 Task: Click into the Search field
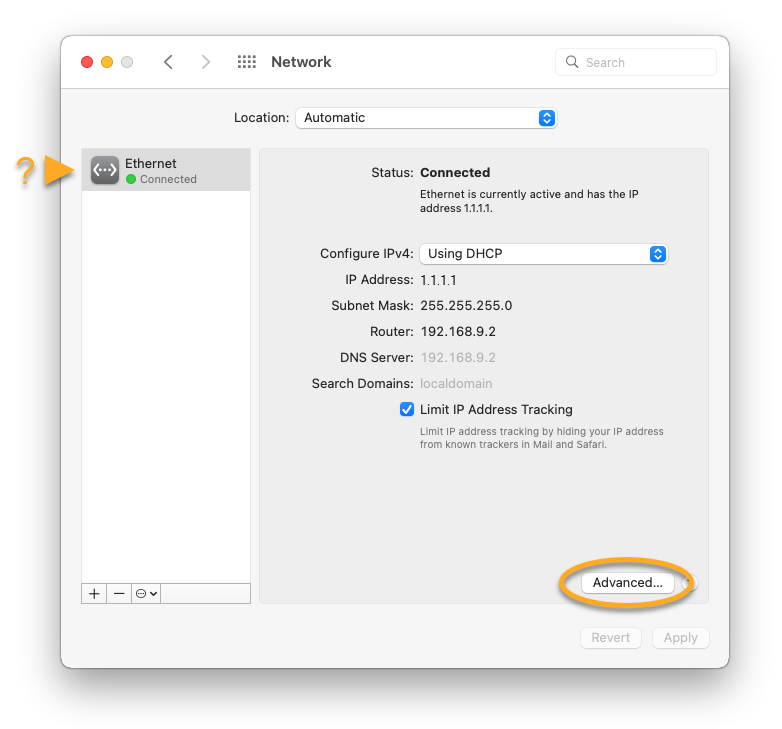[645, 62]
